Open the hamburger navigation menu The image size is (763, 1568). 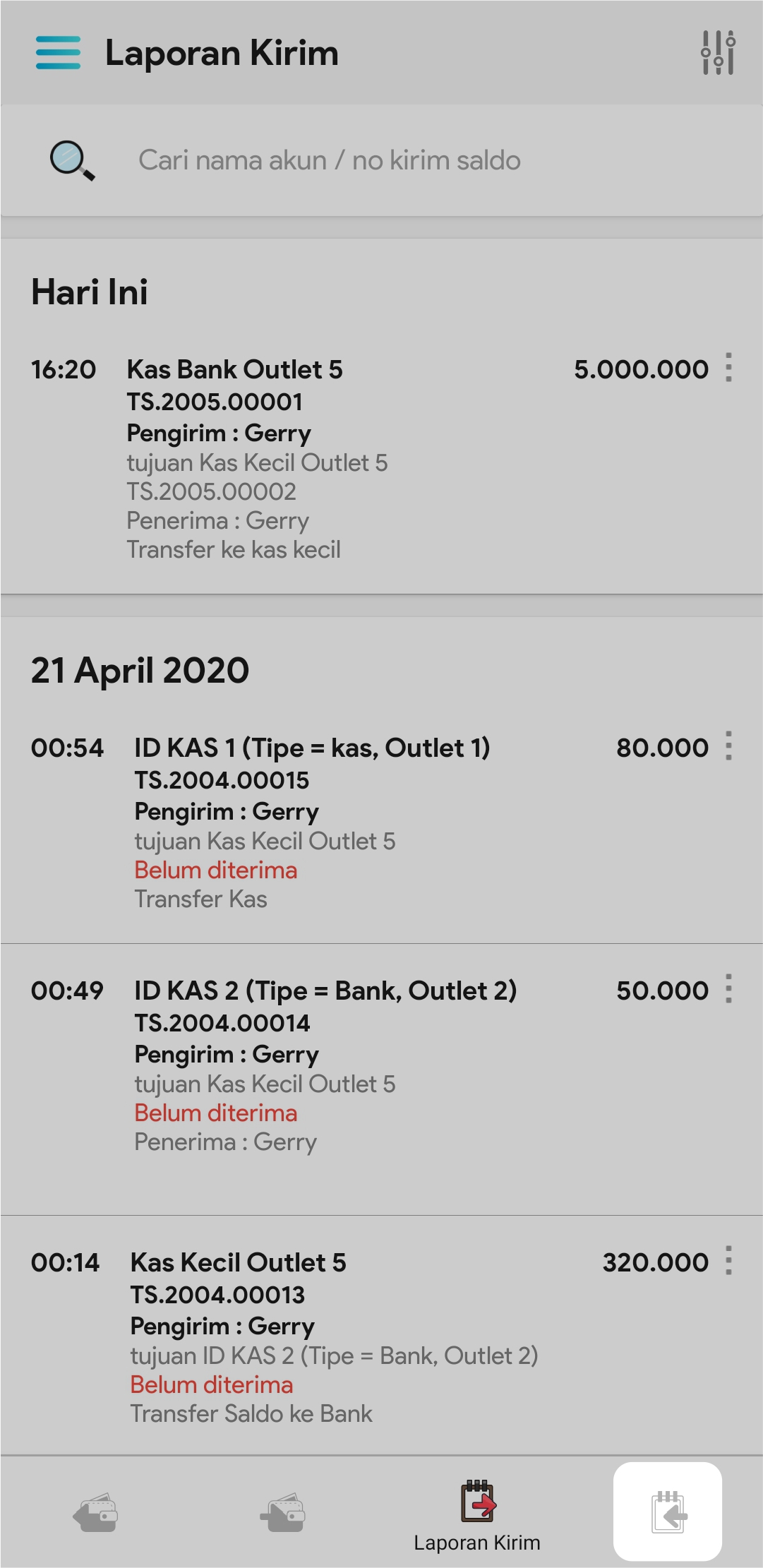(x=58, y=53)
